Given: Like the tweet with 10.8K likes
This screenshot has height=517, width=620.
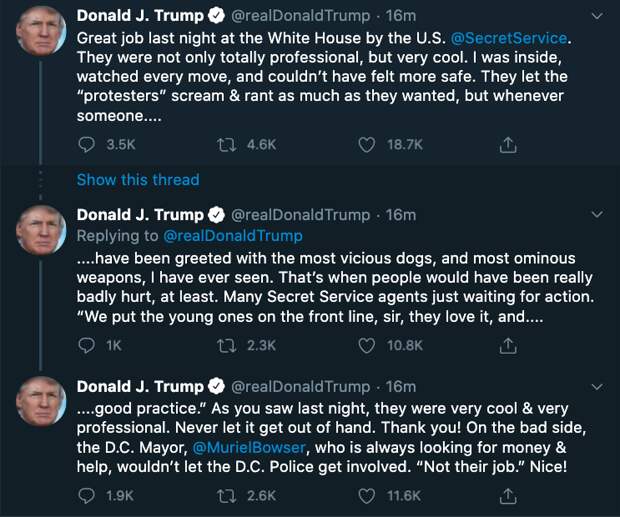Looking at the screenshot, I should (x=367, y=345).
